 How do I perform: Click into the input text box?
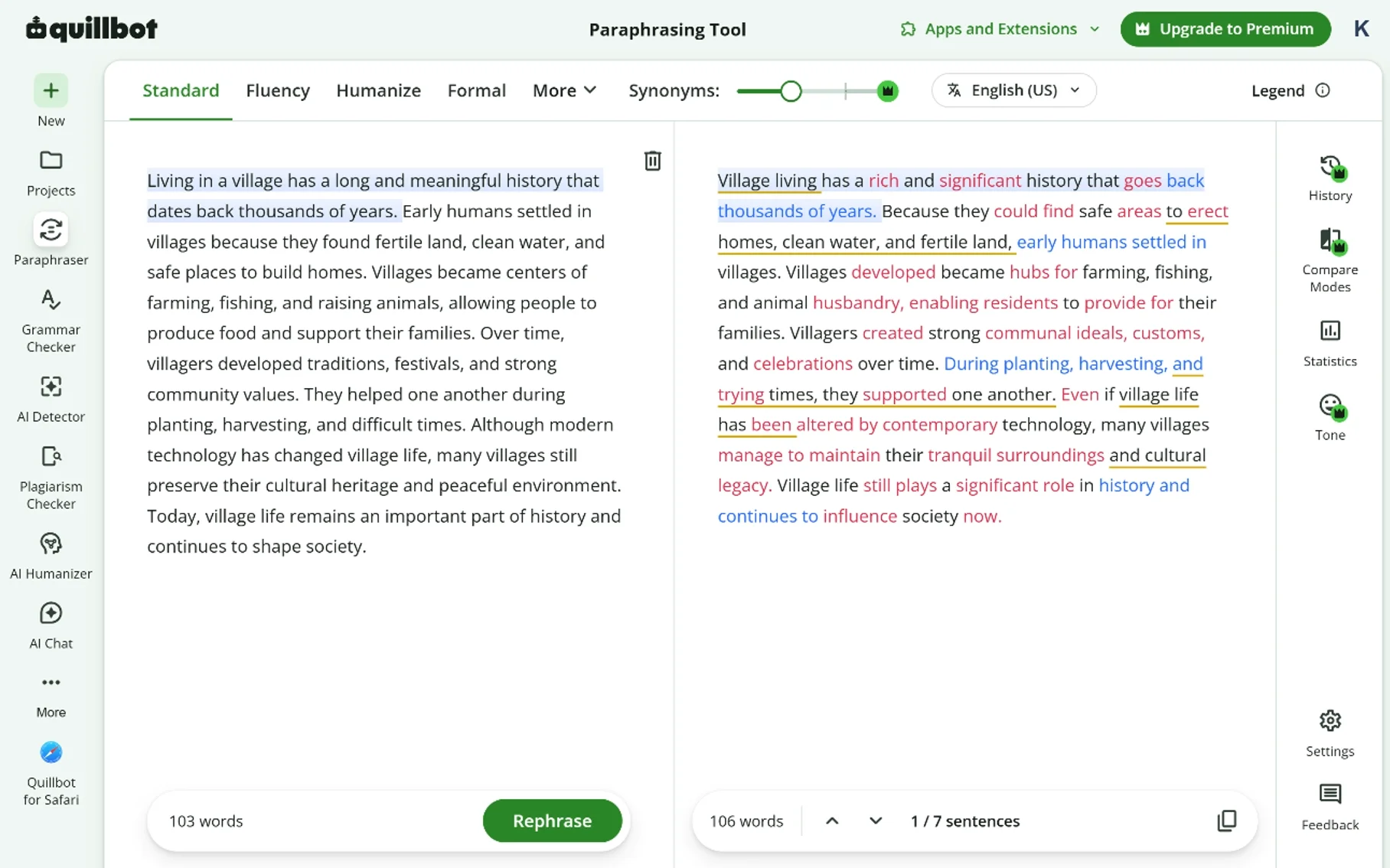383,364
